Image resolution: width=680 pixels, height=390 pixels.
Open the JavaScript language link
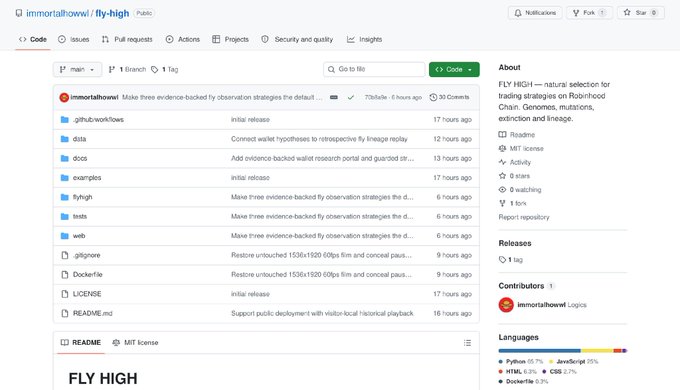(x=573, y=362)
